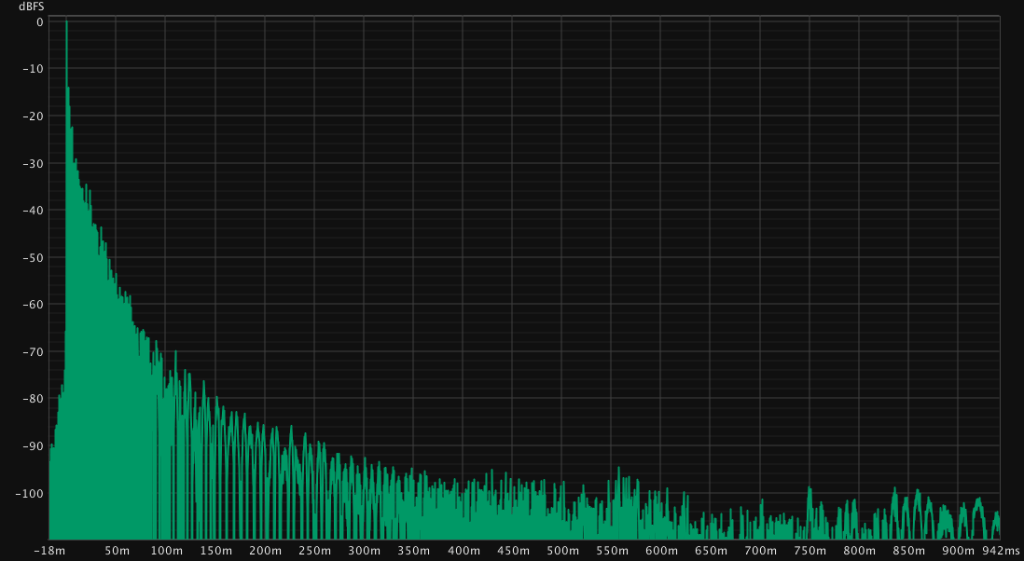Select the 50m time axis marker

117,551
